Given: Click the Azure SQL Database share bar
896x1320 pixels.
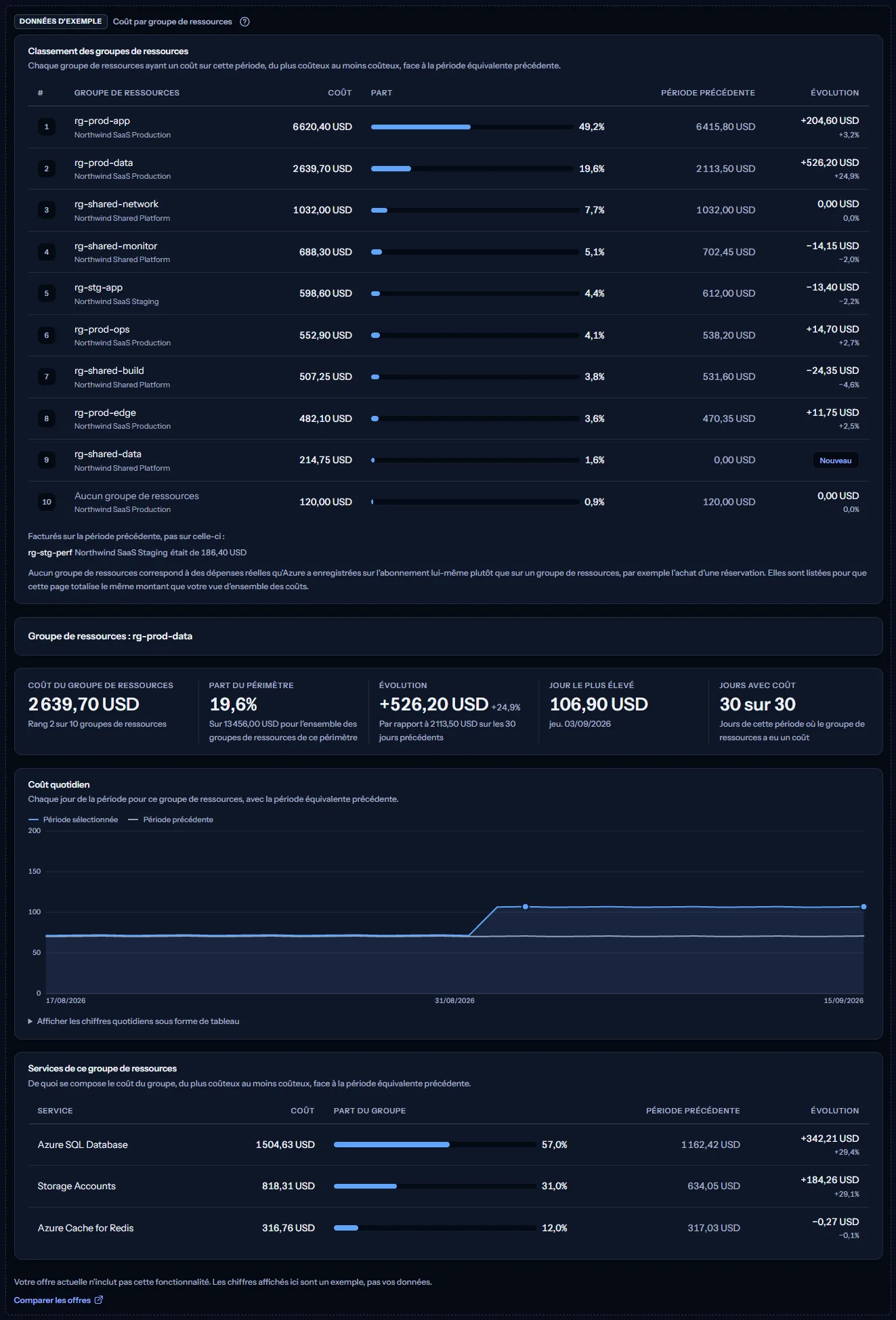Looking at the screenshot, I should pos(435,1145).
